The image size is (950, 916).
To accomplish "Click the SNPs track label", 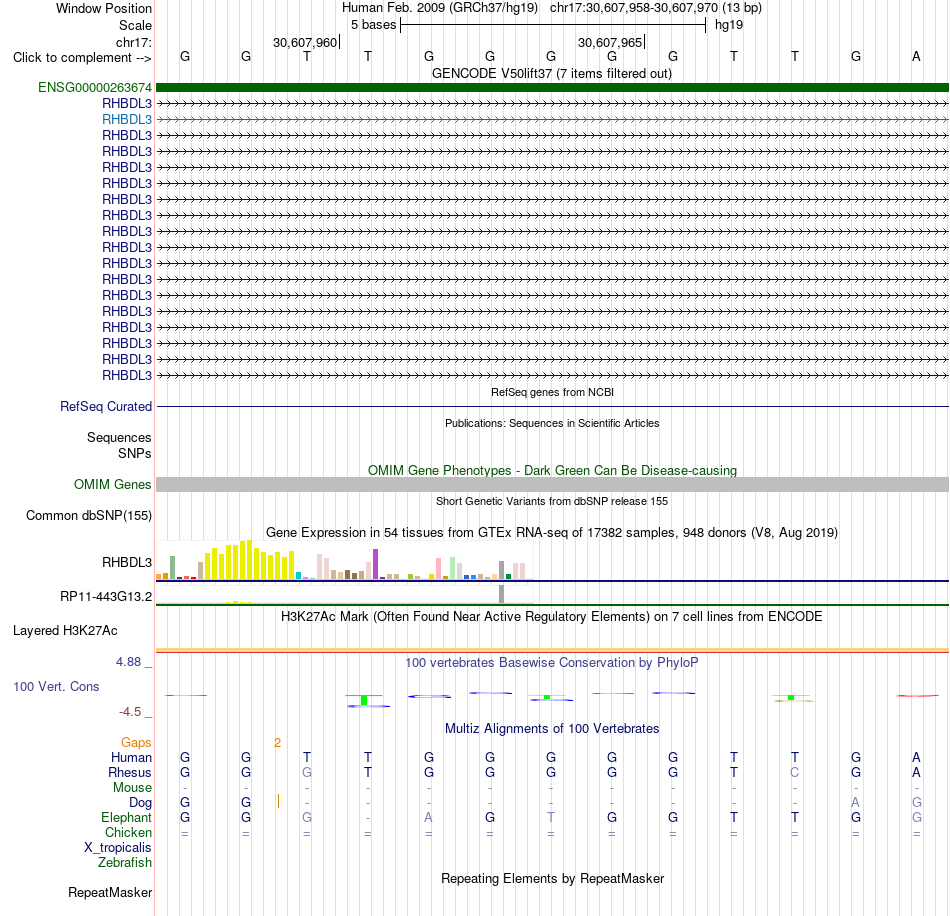I will tap(135, 453).
